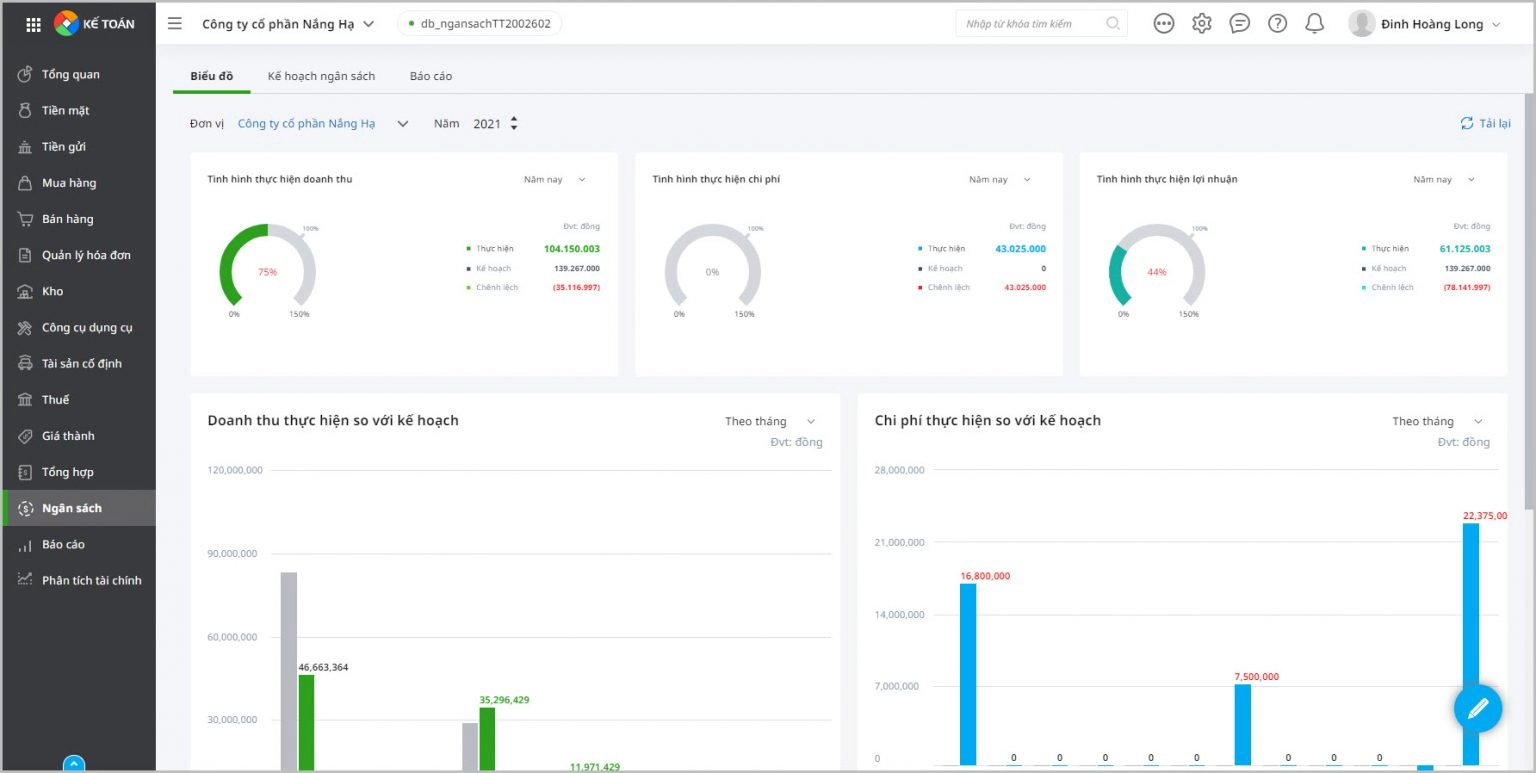This screenshot has width=1536, height=773.
Task: Switch to the Báo cáo tab
Action: [x=431, y=76]
